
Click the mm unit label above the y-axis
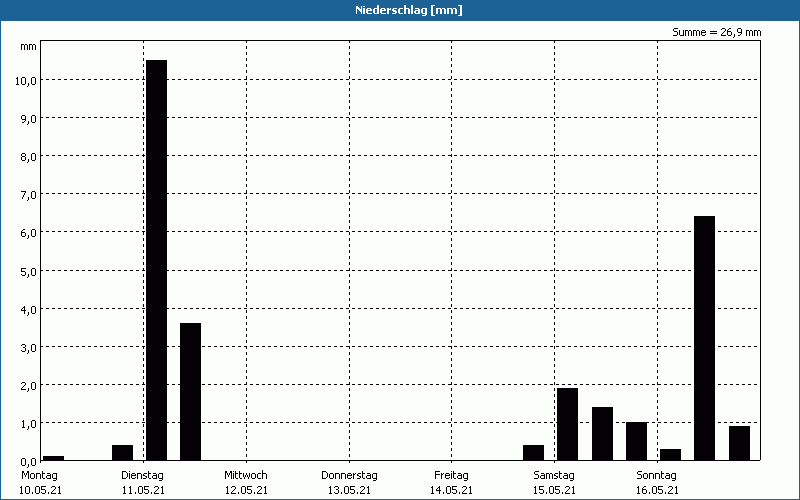pos(28,47)
